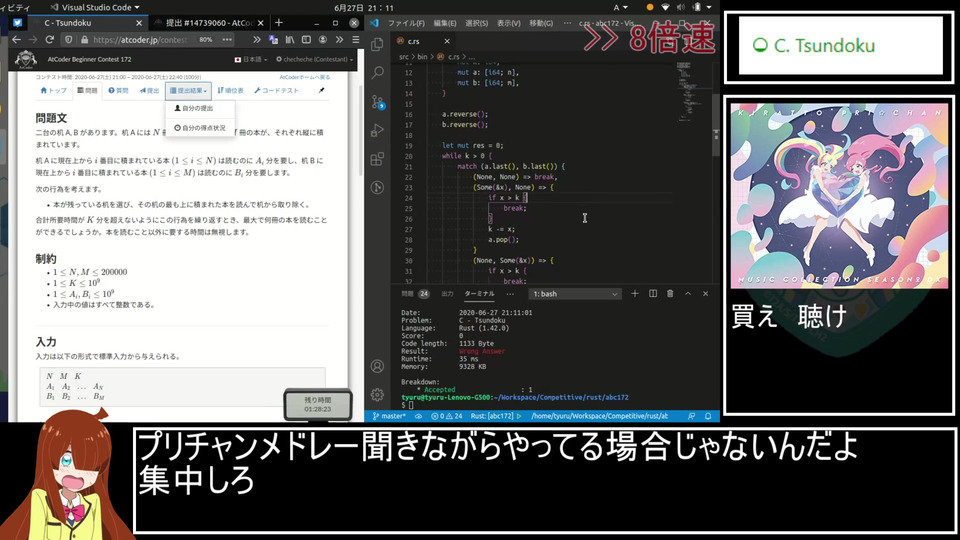Add a new terminal with plus icon

pos(635,294)
